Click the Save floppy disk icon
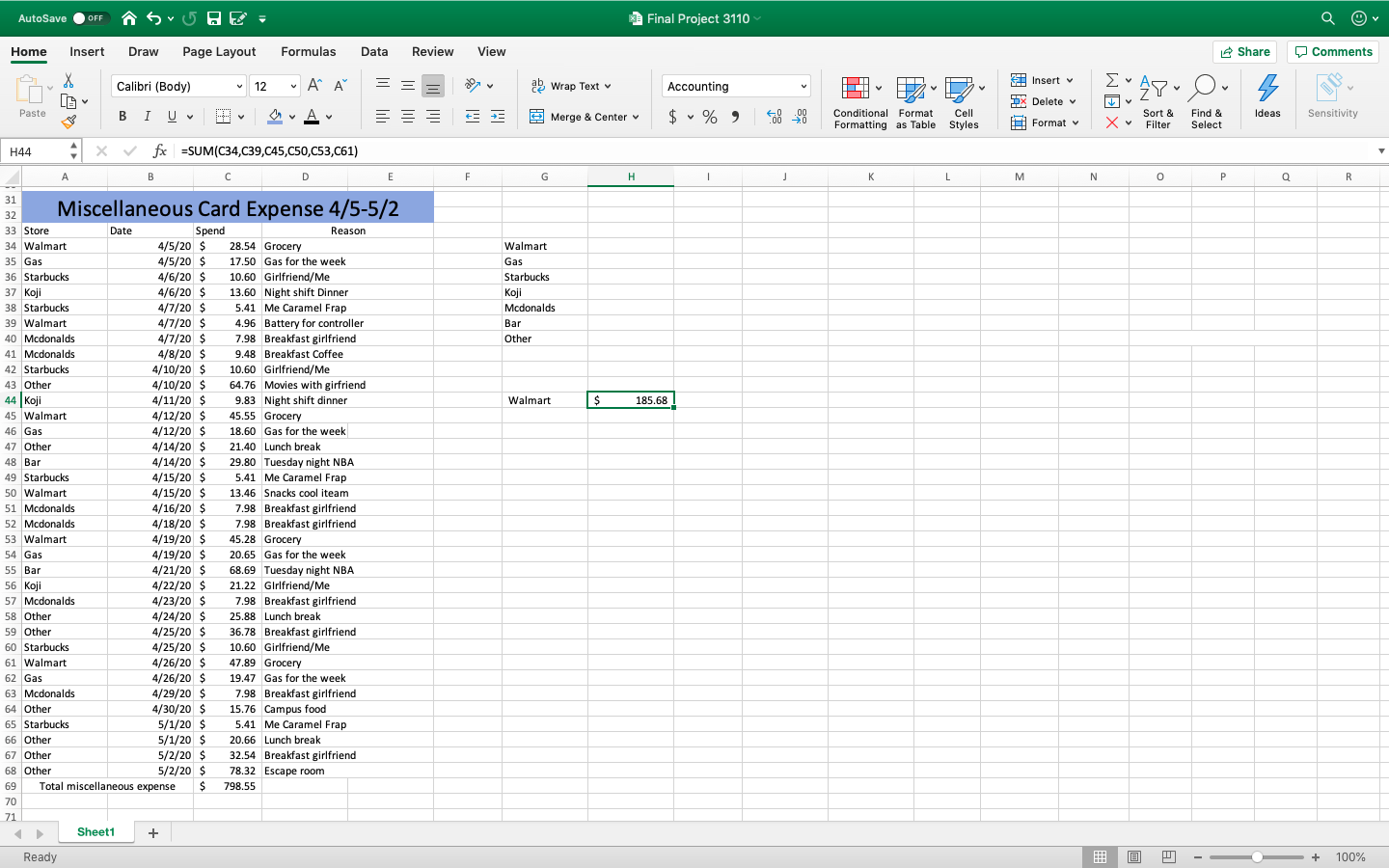The height and width of the screenshot is (868, 1389). click(x=214, y=18)
